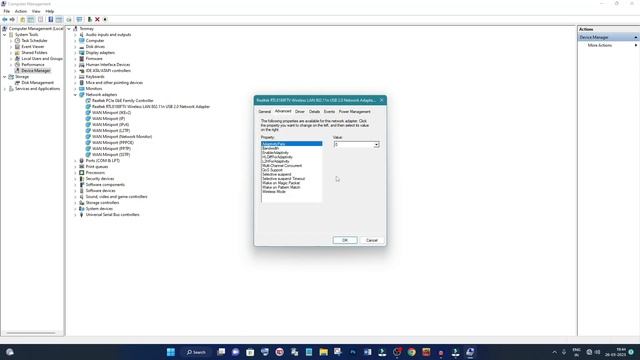
Task: Open the File menu
Action: click(x=7, y=11)
